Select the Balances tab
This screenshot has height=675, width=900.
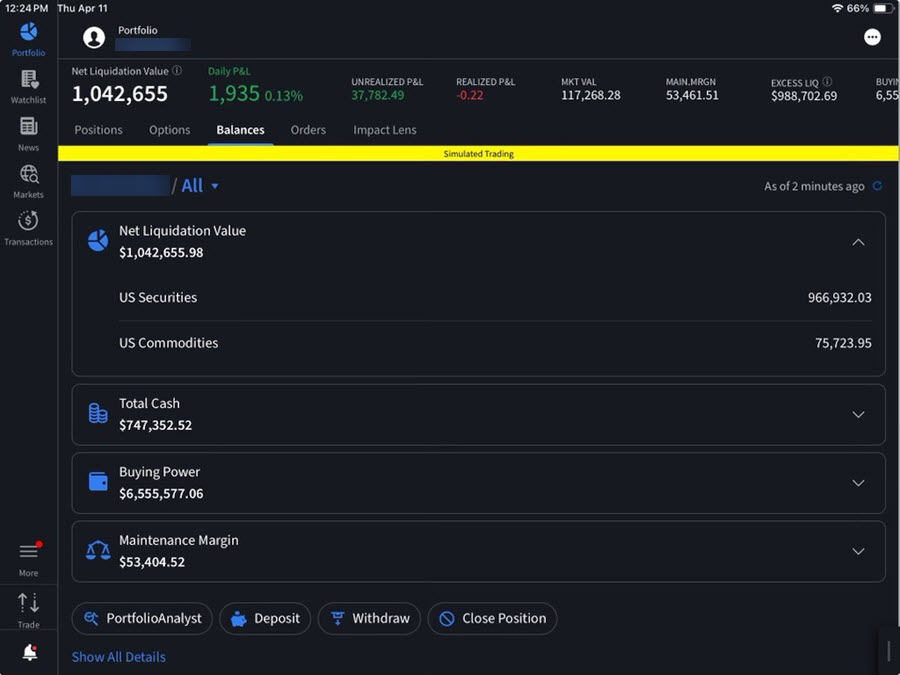click(x=240, y=130)
